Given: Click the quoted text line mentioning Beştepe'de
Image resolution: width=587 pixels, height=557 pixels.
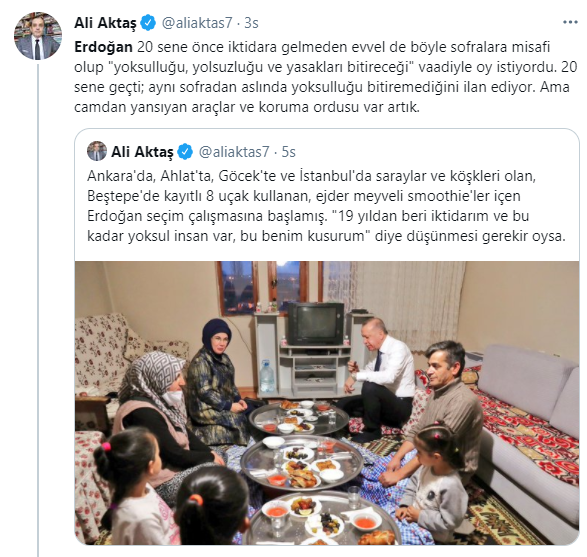Looking at the screenshot, I should click(304, 196).
